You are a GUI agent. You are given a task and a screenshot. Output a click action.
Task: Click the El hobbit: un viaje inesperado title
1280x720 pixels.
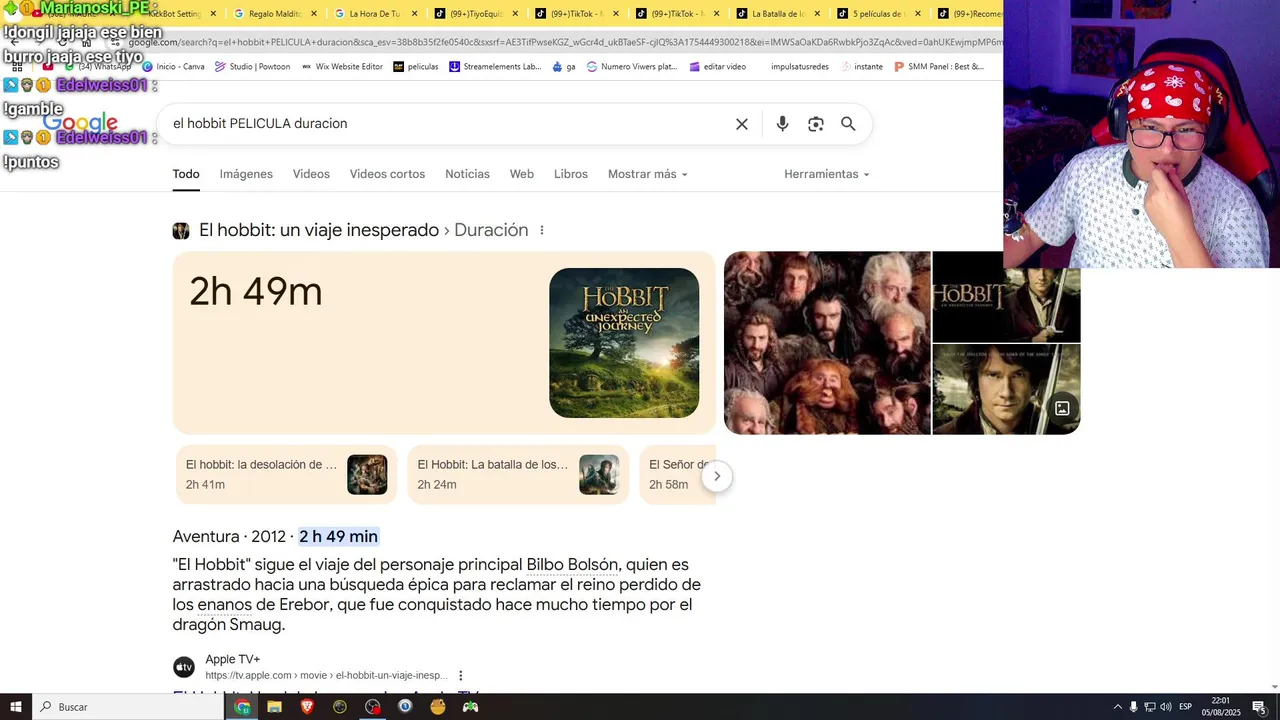(x=319, y=230)
